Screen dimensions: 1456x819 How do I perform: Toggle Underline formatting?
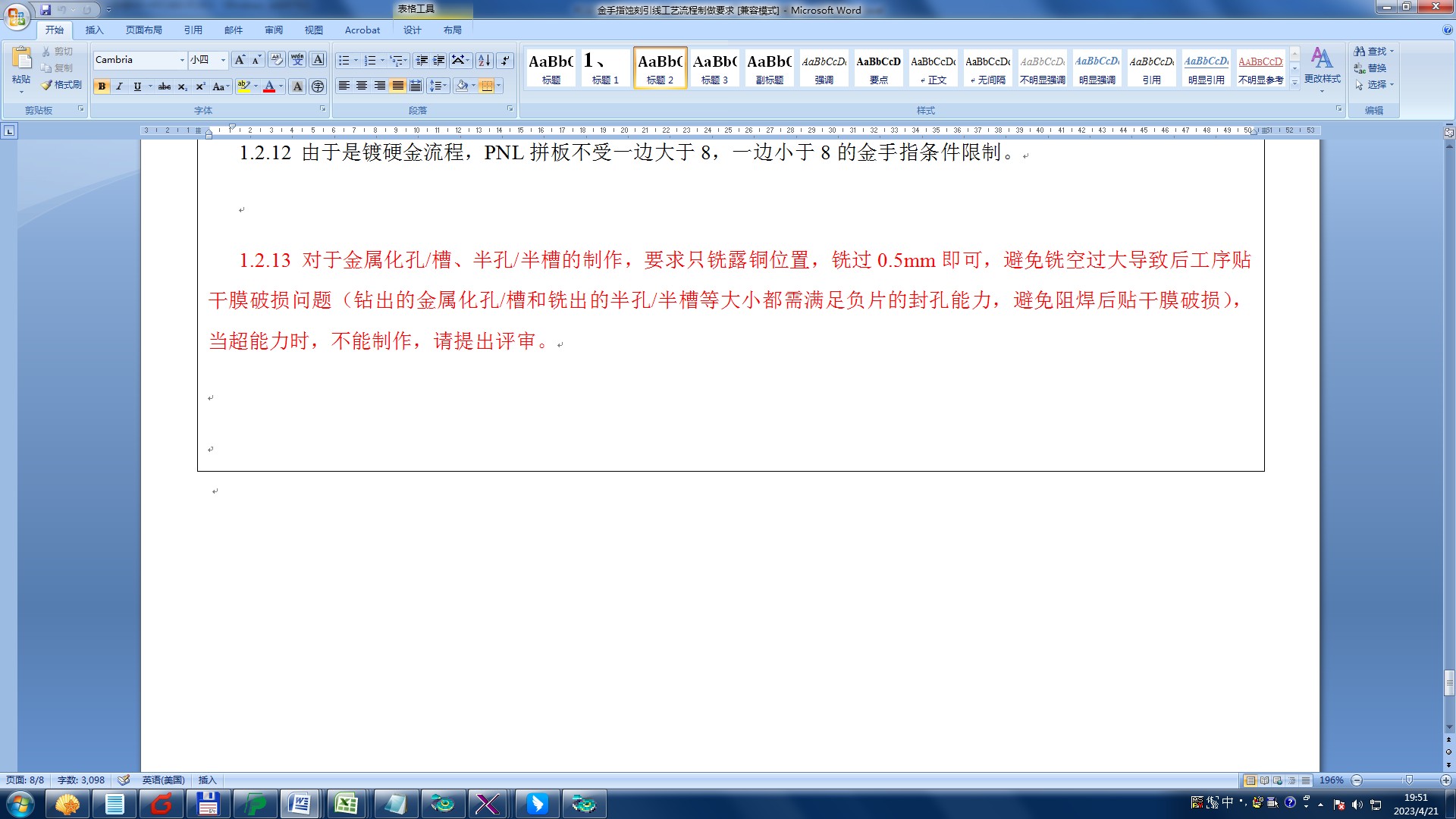click(x=137, y=86)
